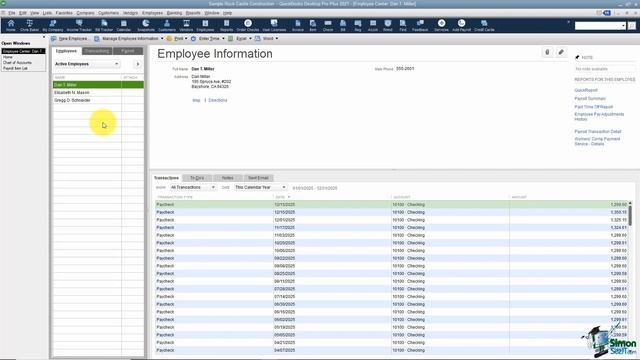Open the Lists menu
Viewport: 640px width, 360px height.
tap(47, 13)
